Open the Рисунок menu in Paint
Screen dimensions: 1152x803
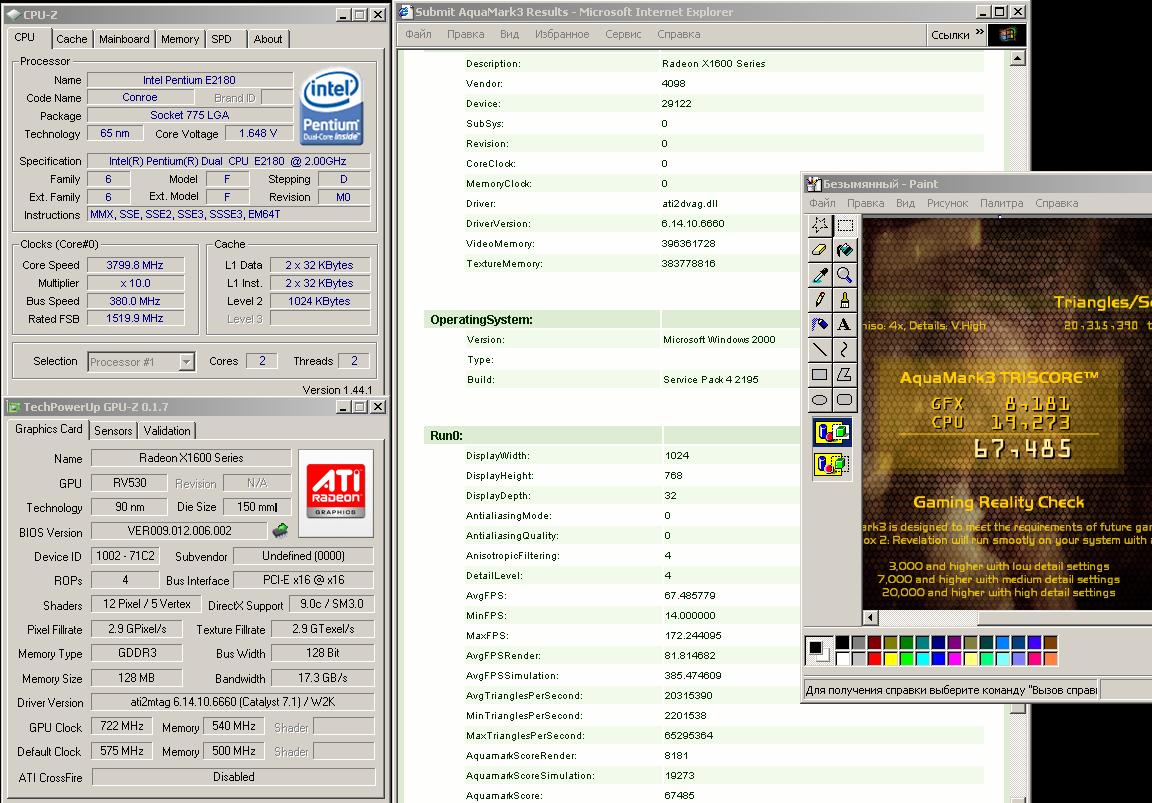pos(947,203)
